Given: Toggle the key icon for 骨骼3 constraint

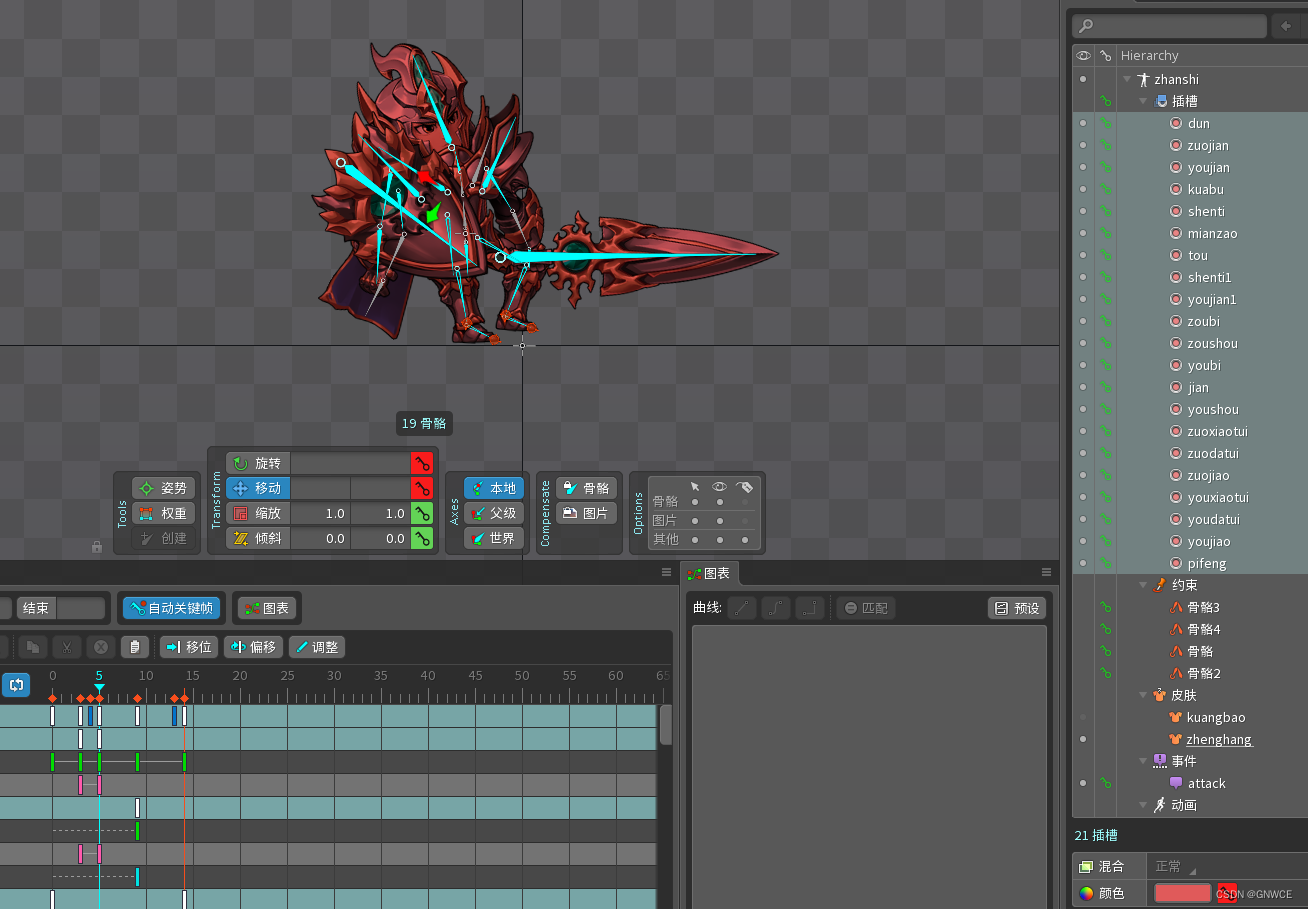Looking at the screenshot, I should (x=1105, y=607).
